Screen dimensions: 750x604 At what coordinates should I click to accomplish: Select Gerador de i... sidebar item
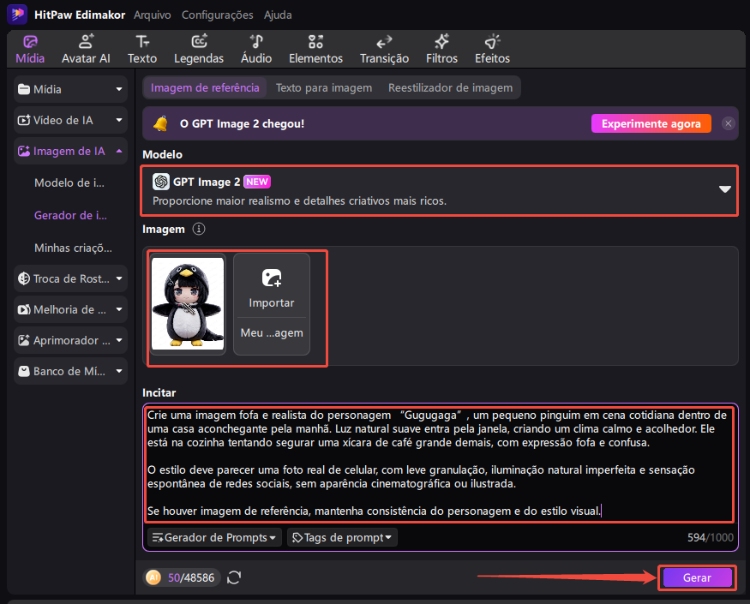[70, 215]
